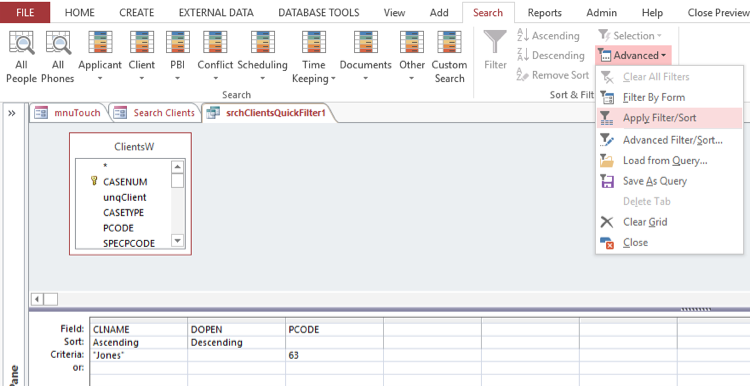750x386 pixels.
Task: Switch to the HOME ribbon tab
Action: 79,13
